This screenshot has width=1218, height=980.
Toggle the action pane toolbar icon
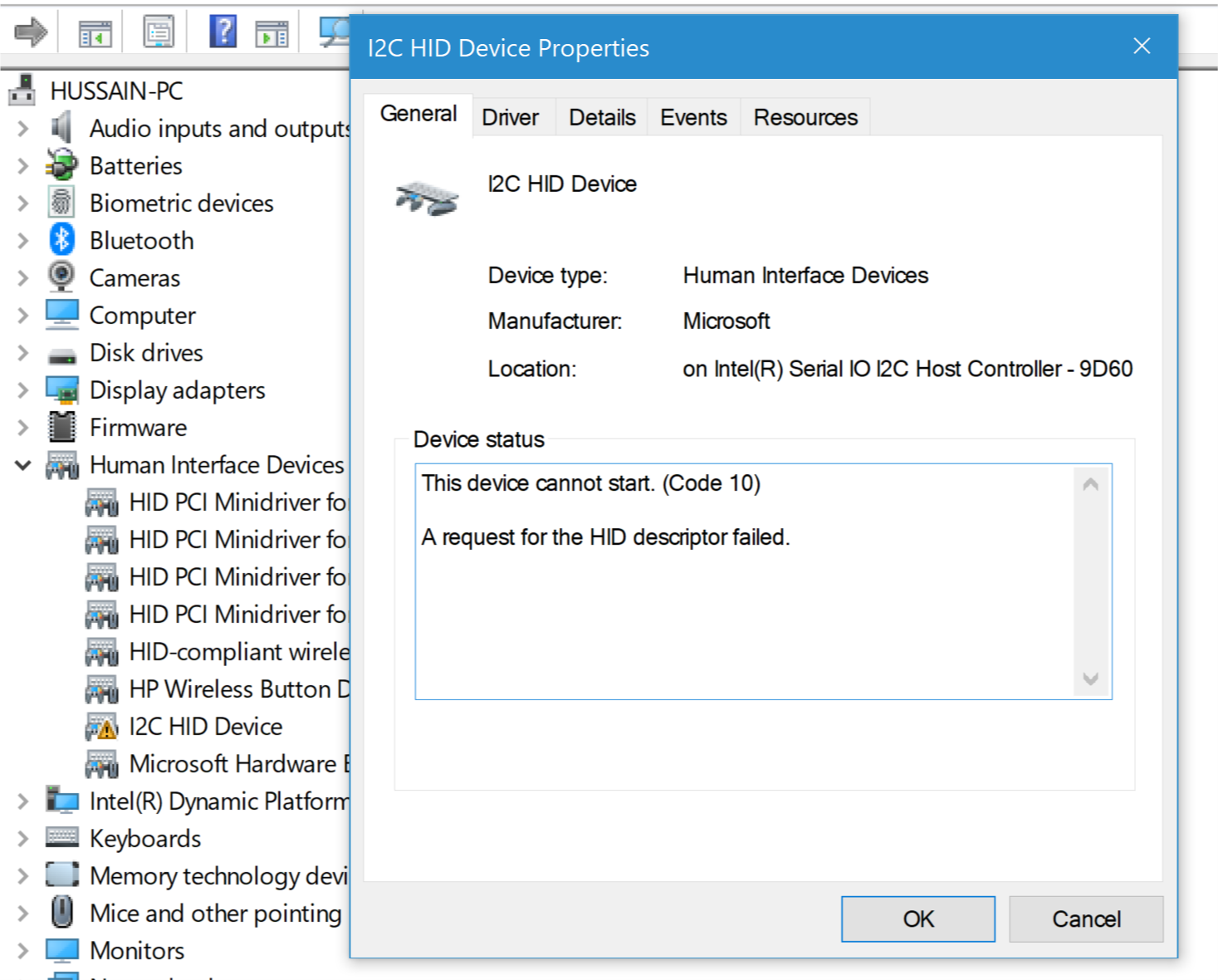(271, 35)
